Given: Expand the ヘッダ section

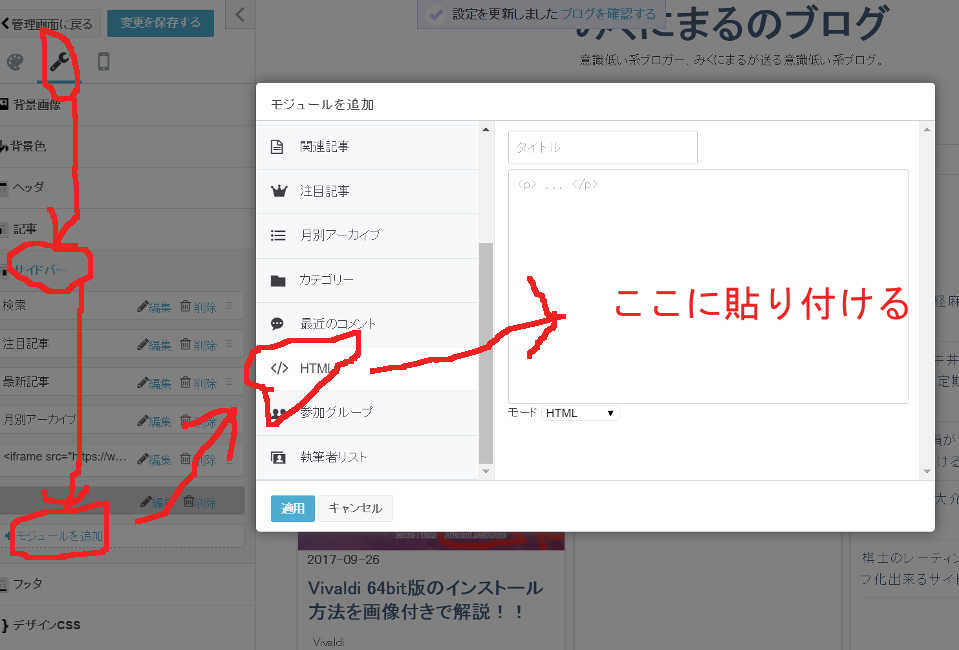Looking at the screenshot, I should tap(127, 187).
